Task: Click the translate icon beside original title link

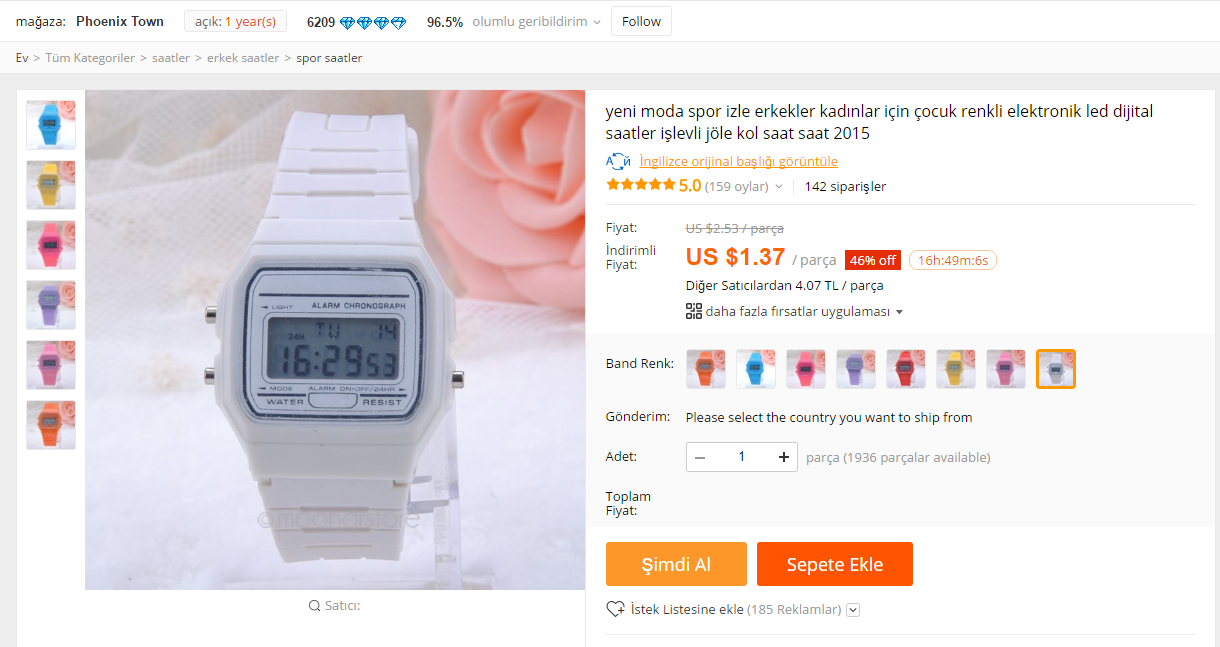Action: pyautogui.click(x=618, y=161)
